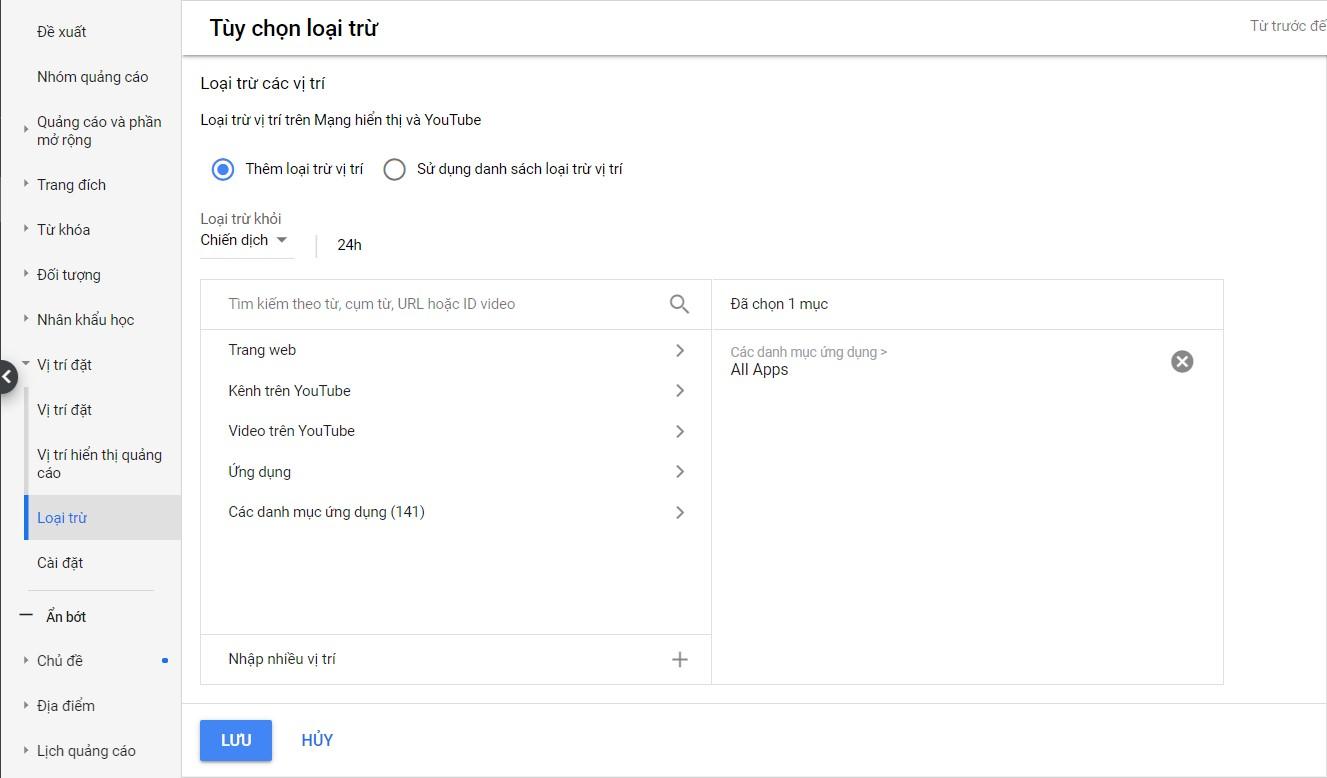
Task: Expand Quảng cáo và phần mở rộng menu
Action: (99, 131)
